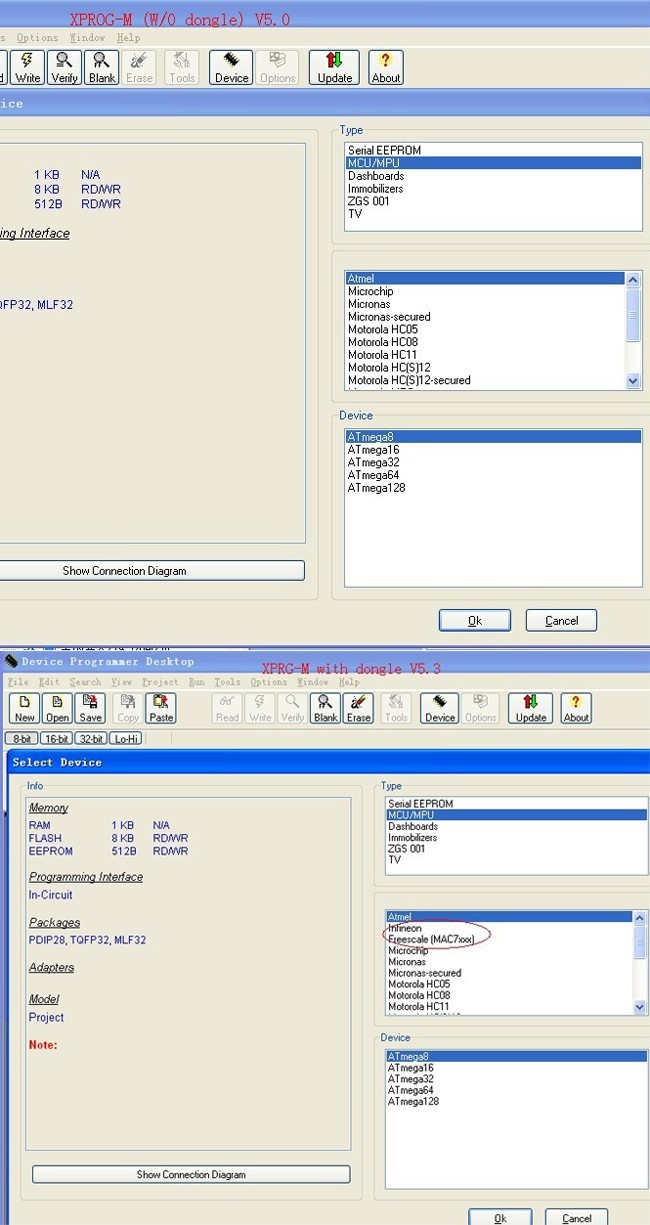Click the Blank check icon in top V5.0 window

click(102, 67)
